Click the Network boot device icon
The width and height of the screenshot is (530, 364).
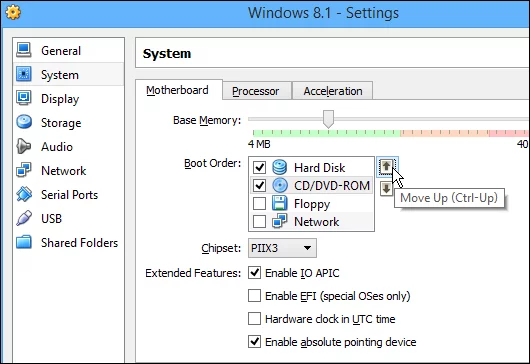tap(280, 221)
